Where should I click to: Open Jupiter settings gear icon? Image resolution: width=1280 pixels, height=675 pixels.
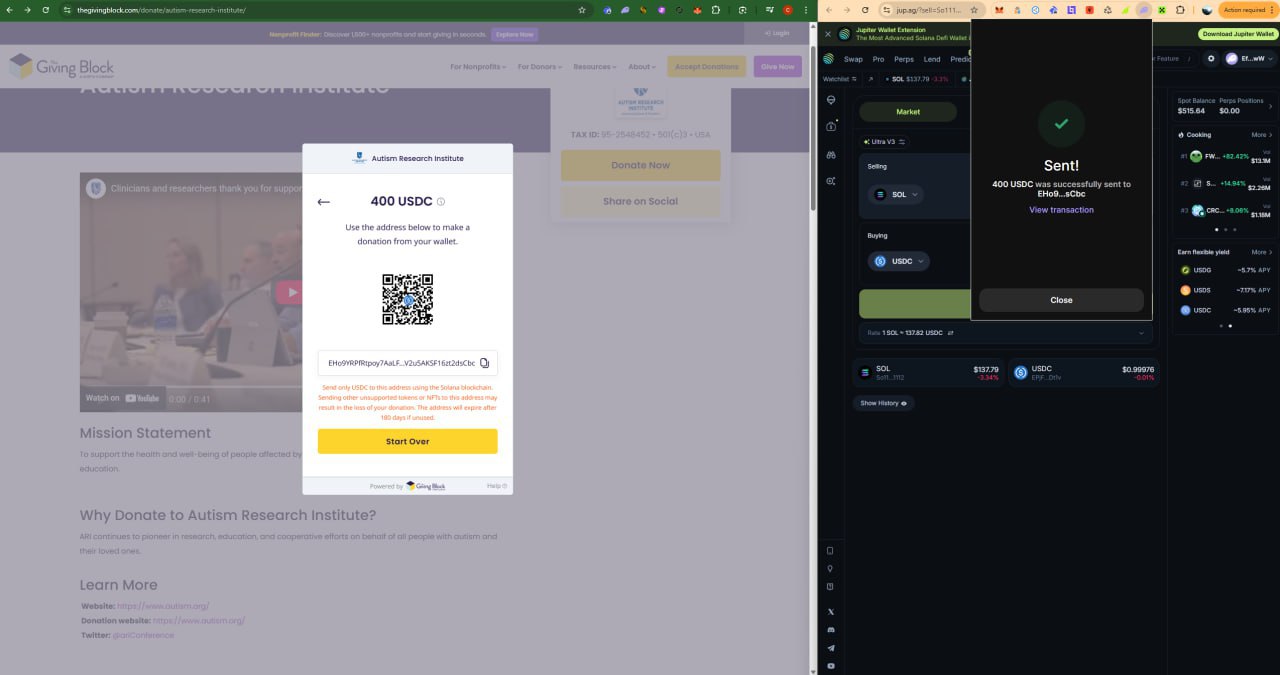1211,59
